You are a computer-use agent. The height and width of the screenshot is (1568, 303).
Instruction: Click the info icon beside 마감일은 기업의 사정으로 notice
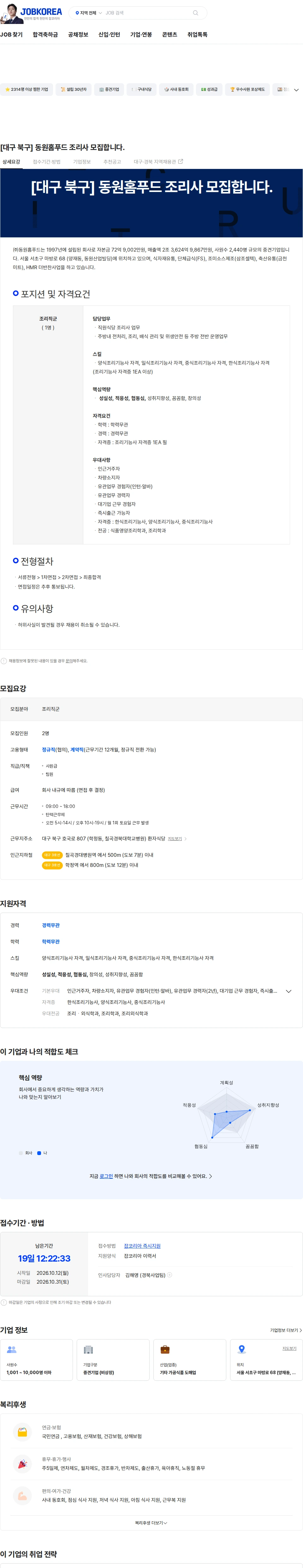(x=4, y=1303)
